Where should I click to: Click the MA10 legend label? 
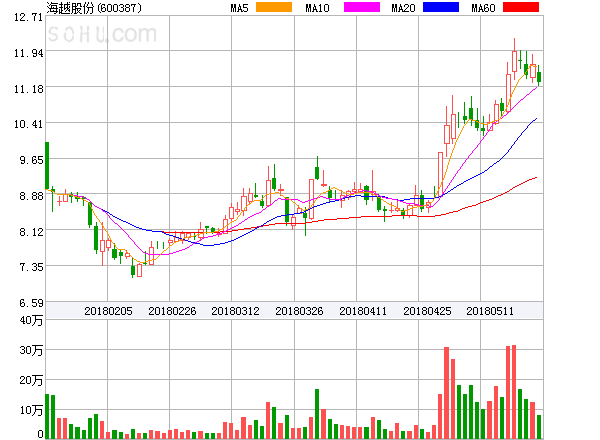[x=317, y=8]
